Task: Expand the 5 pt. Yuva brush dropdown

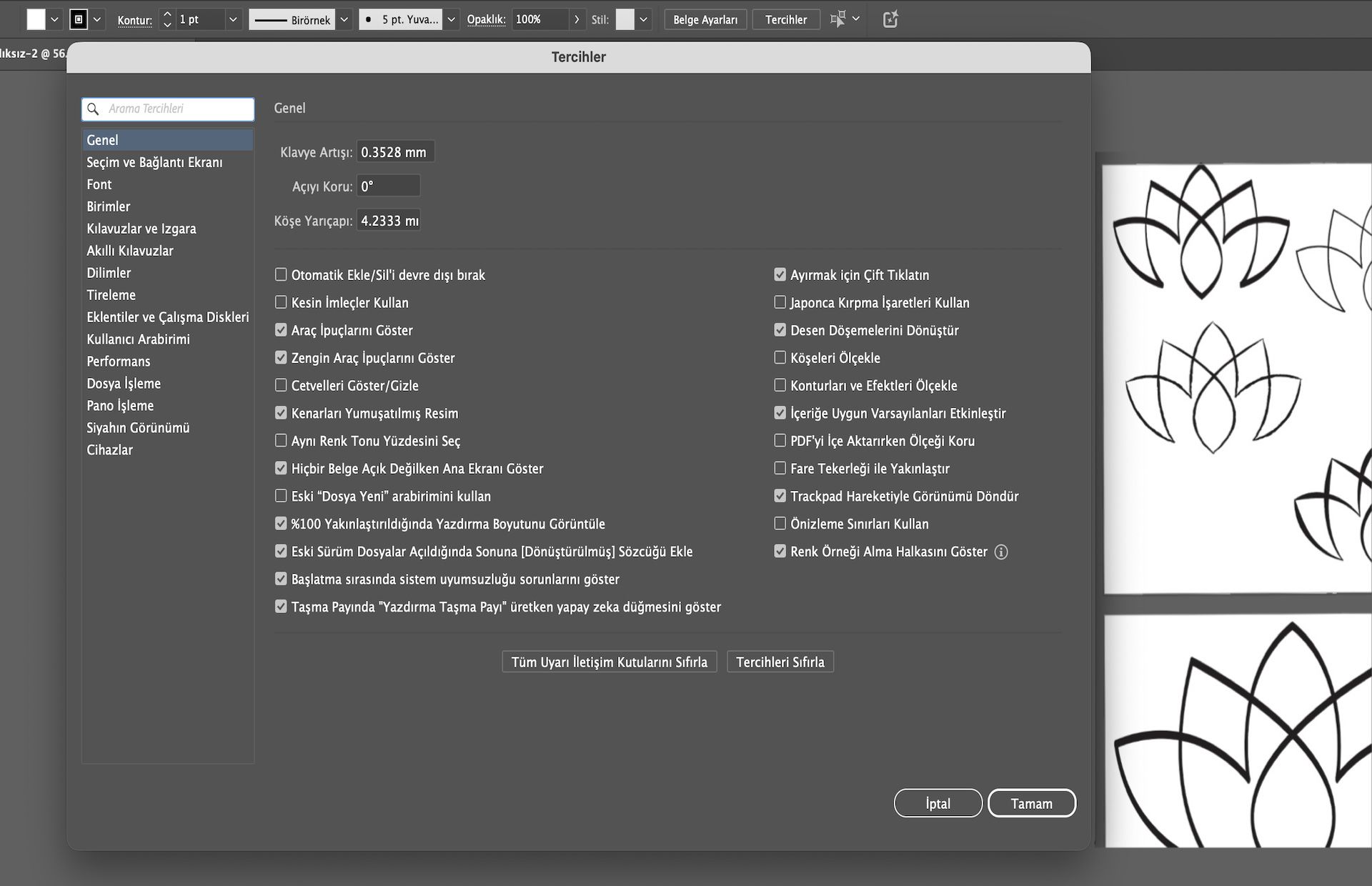Action: (452, 19)
